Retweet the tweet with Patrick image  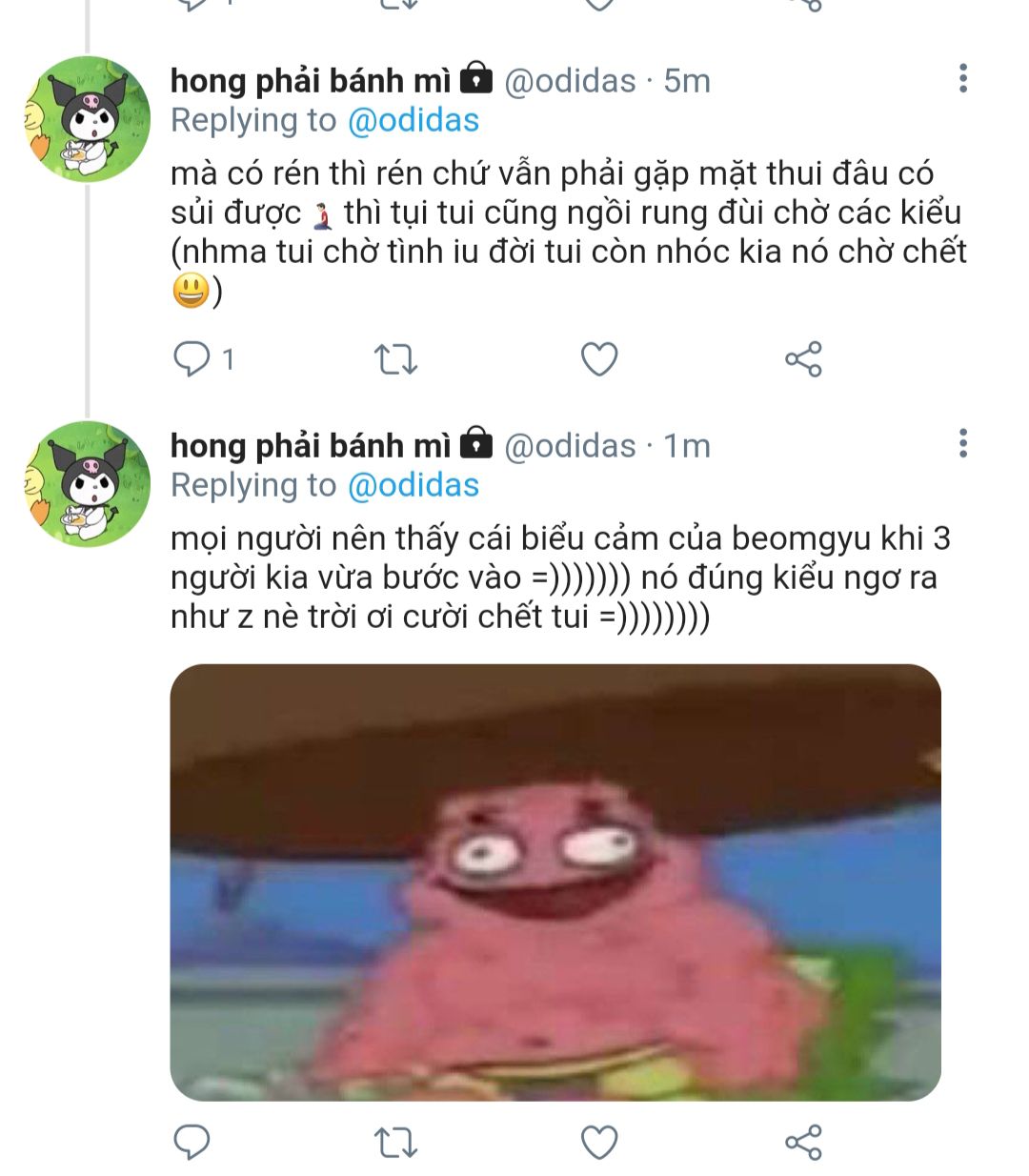pos(395,1141)
